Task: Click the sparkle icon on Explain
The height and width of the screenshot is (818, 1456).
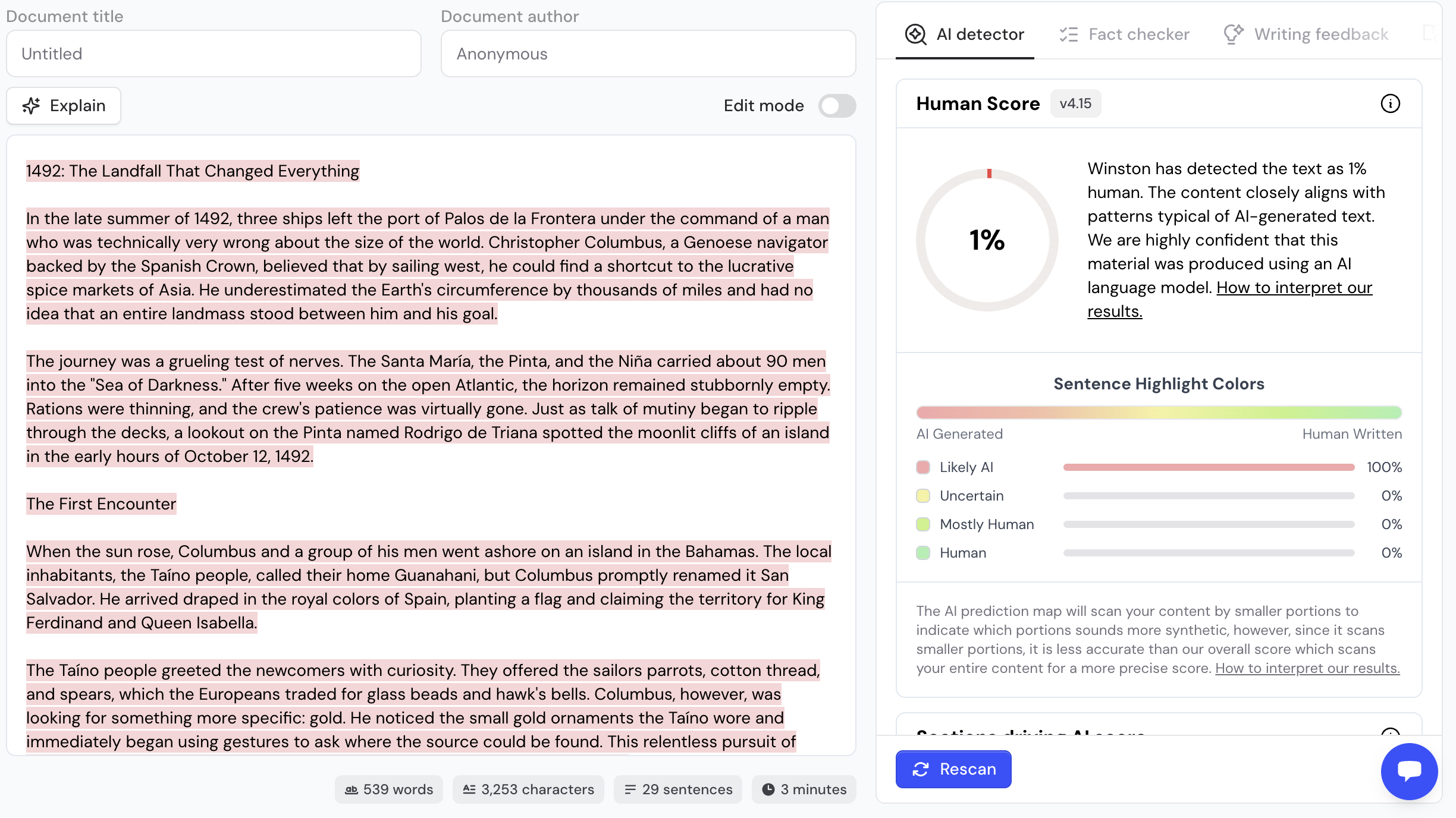Action: [x=32, y=106]
